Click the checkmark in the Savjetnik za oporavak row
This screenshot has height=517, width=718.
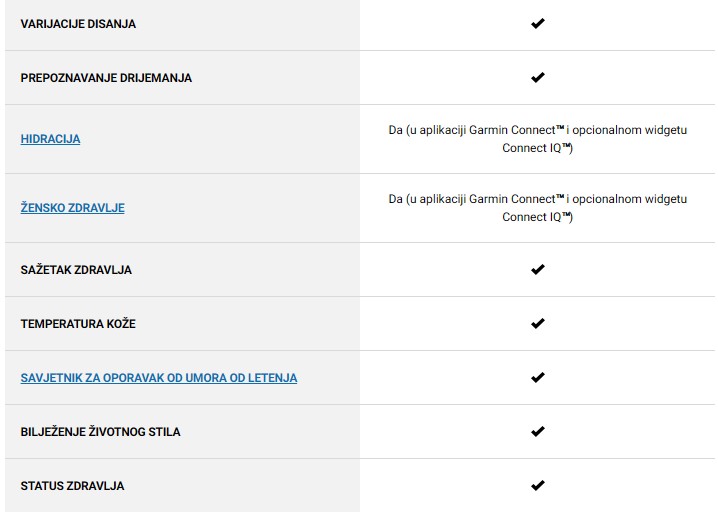click(538, 378)
